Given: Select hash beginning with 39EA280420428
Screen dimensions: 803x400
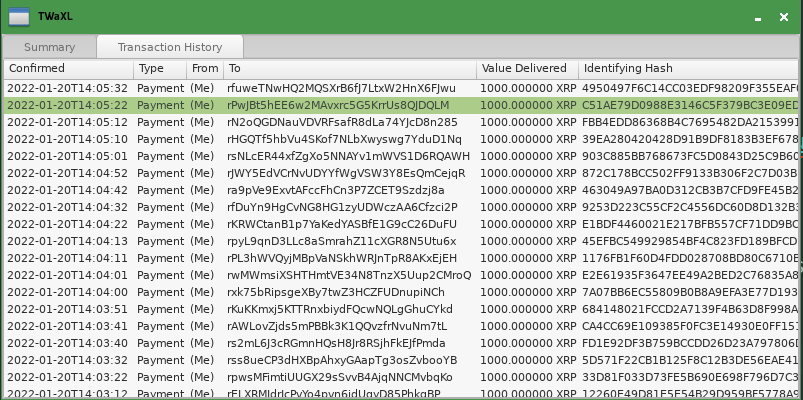Looking at the screenshot, I should coord(690,139).
